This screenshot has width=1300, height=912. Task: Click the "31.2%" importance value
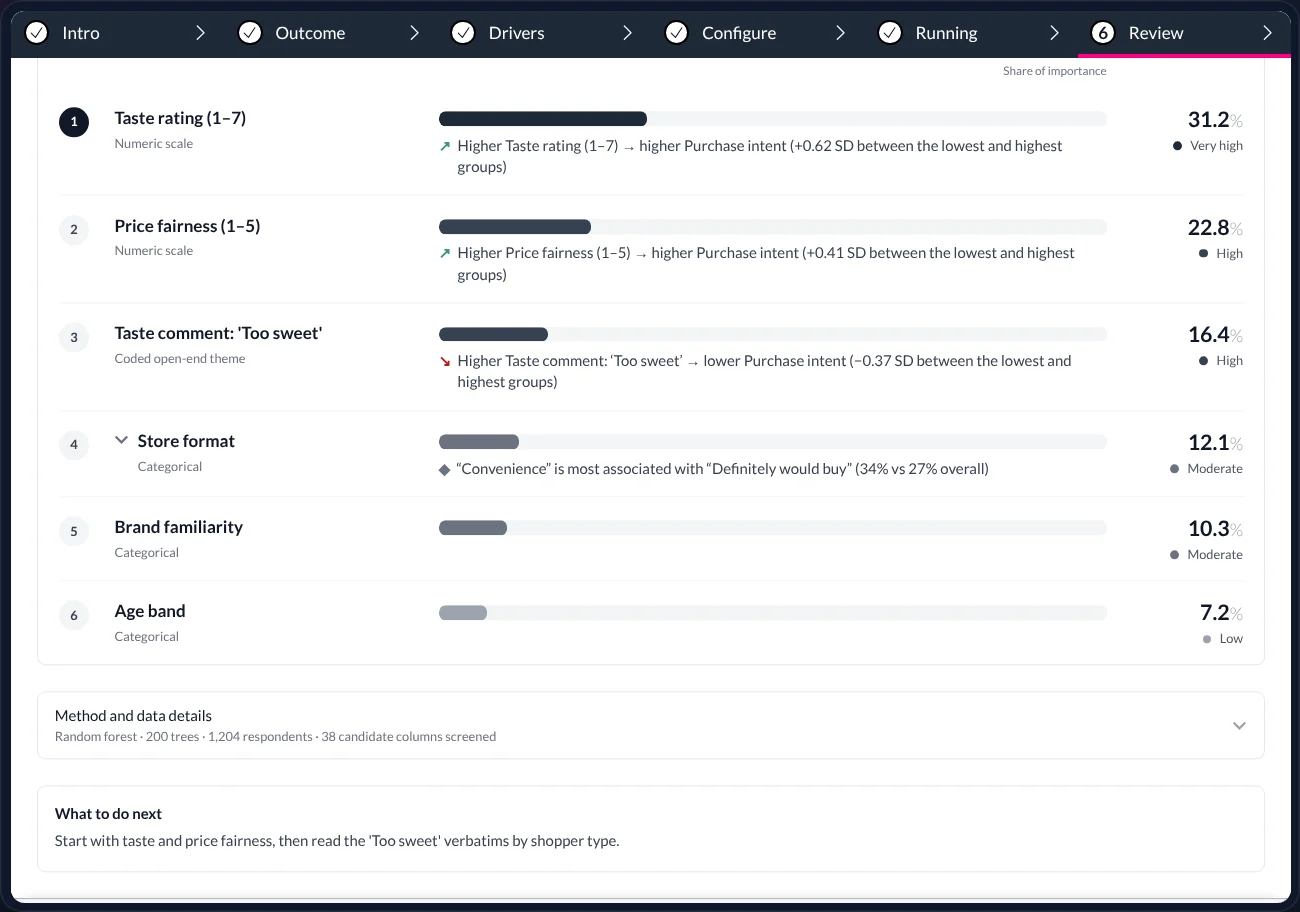(1215, 120)
